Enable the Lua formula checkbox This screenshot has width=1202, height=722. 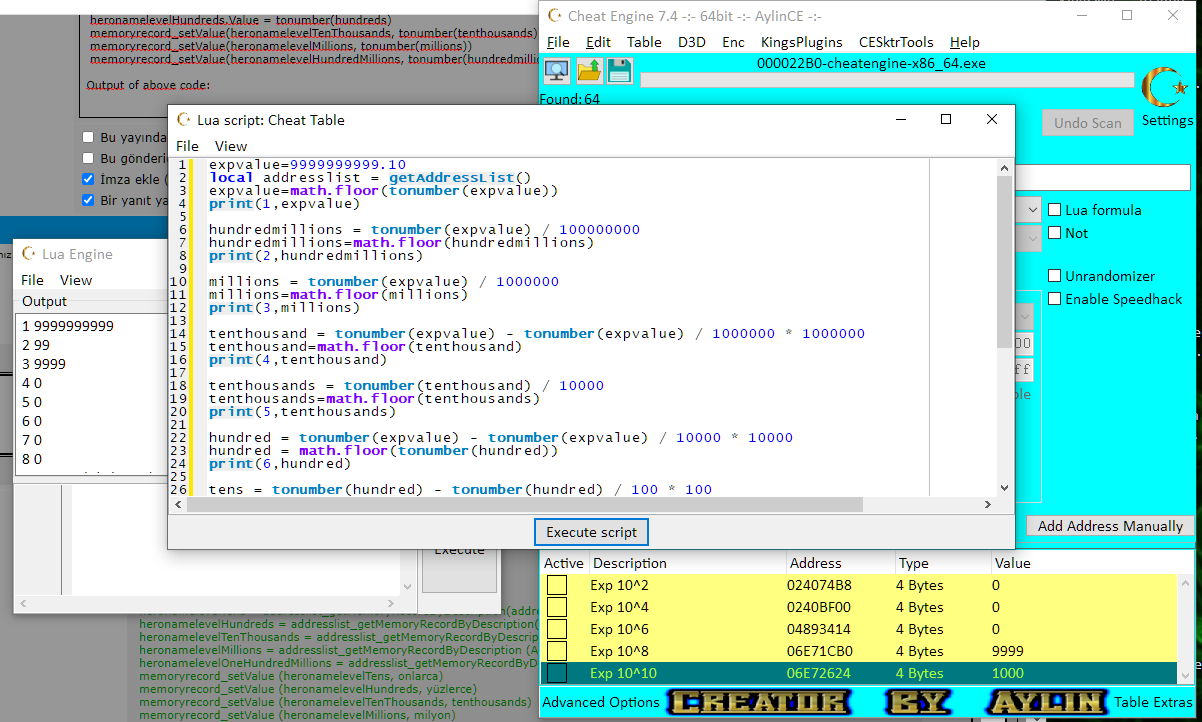1055,210
